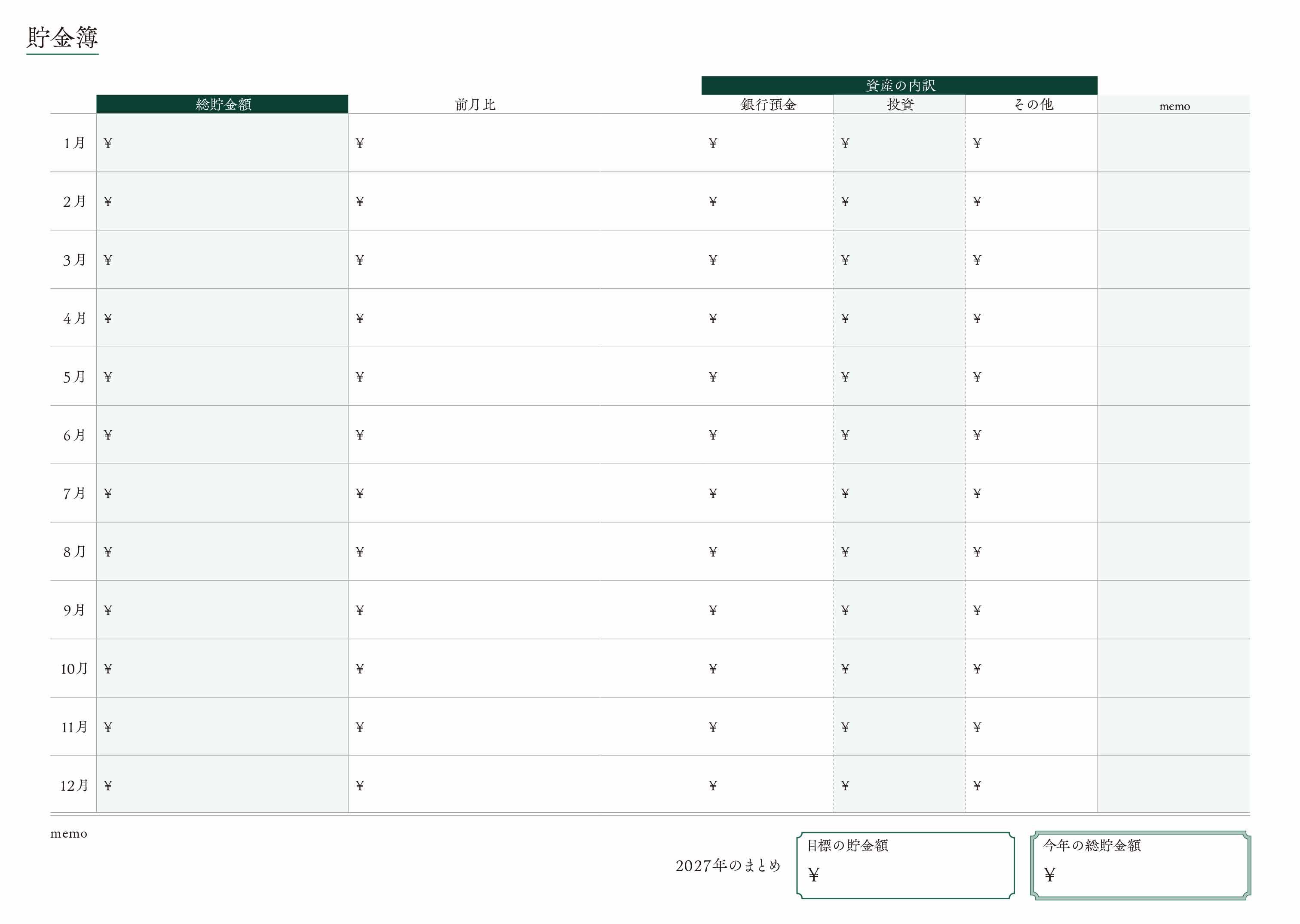The width and height of the screenshot is (1300, 924).
Task: Click the 目標の貯金額 box
Action: coord(905,866)
